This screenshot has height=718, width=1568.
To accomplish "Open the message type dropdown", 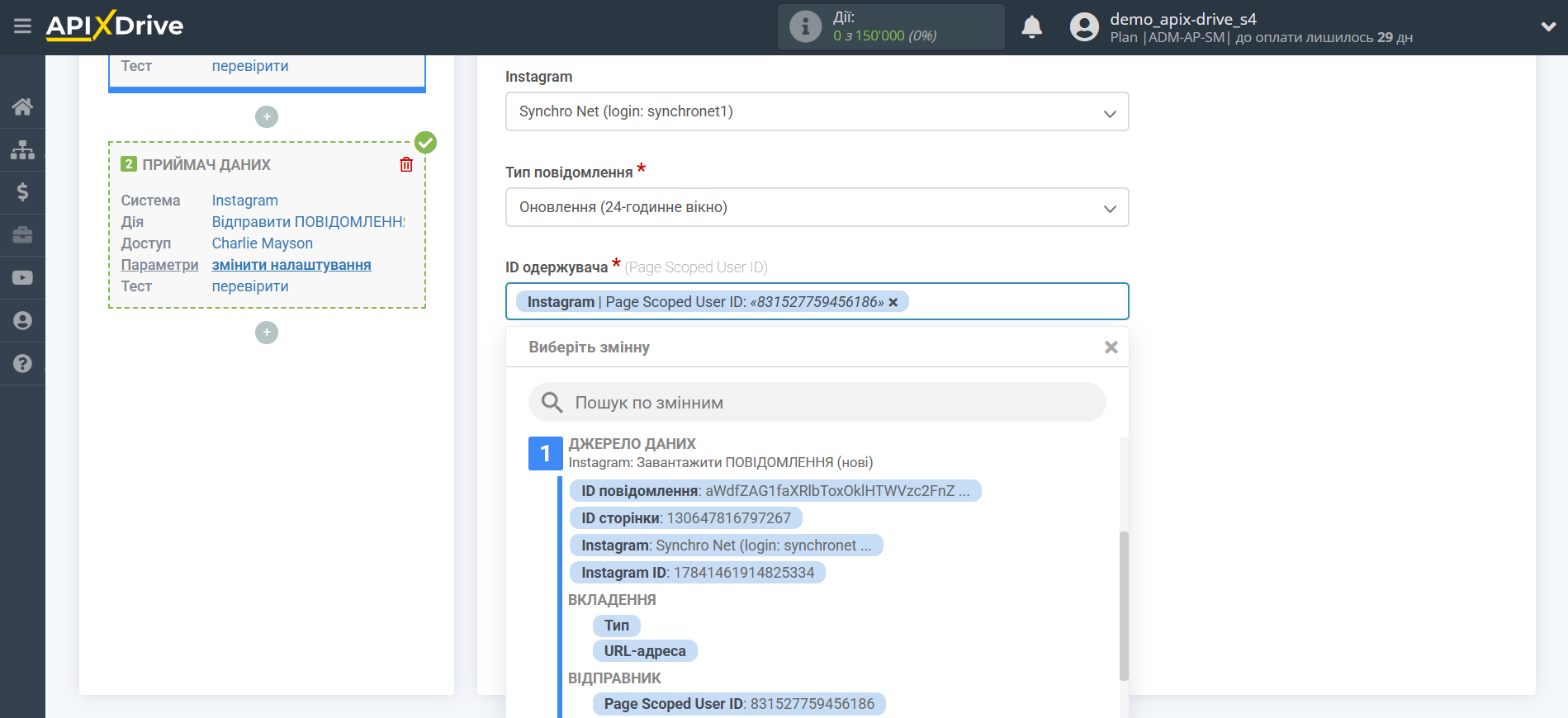I will pos(817,207).
